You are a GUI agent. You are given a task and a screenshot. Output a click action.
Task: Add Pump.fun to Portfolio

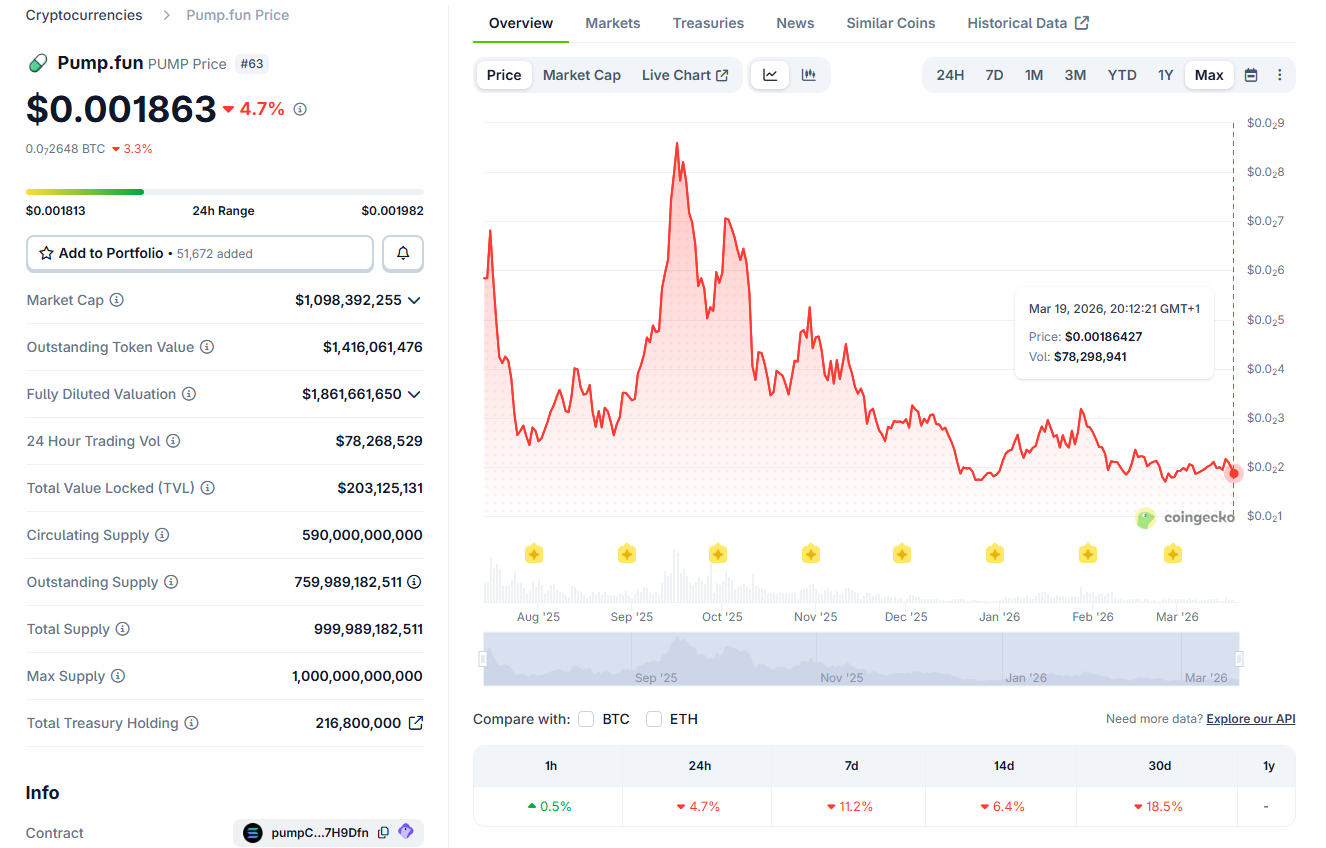coord(199,254)
